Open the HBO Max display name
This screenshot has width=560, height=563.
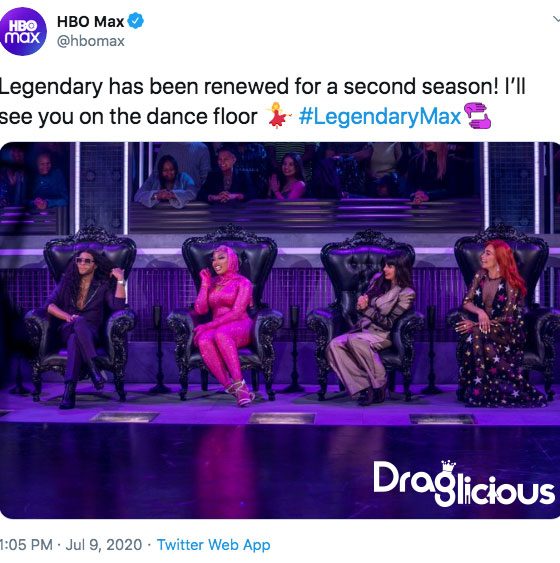pyautogui.click(x=90, y=22)
